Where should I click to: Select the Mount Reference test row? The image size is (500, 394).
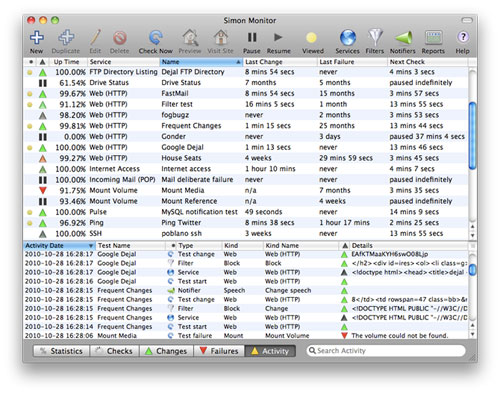coord(246,201)
